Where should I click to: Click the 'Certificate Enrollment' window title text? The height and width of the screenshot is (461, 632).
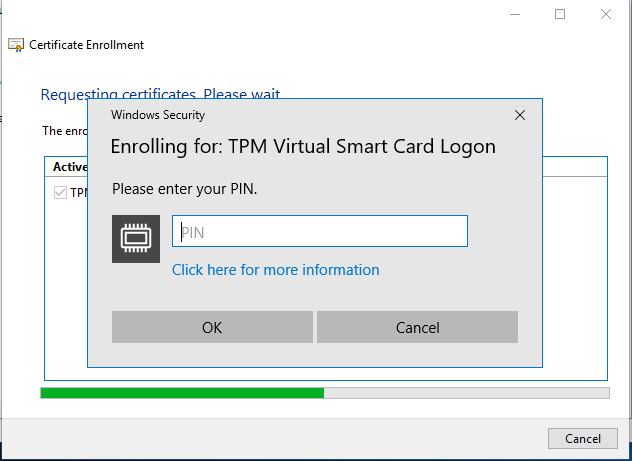[87, 45]
